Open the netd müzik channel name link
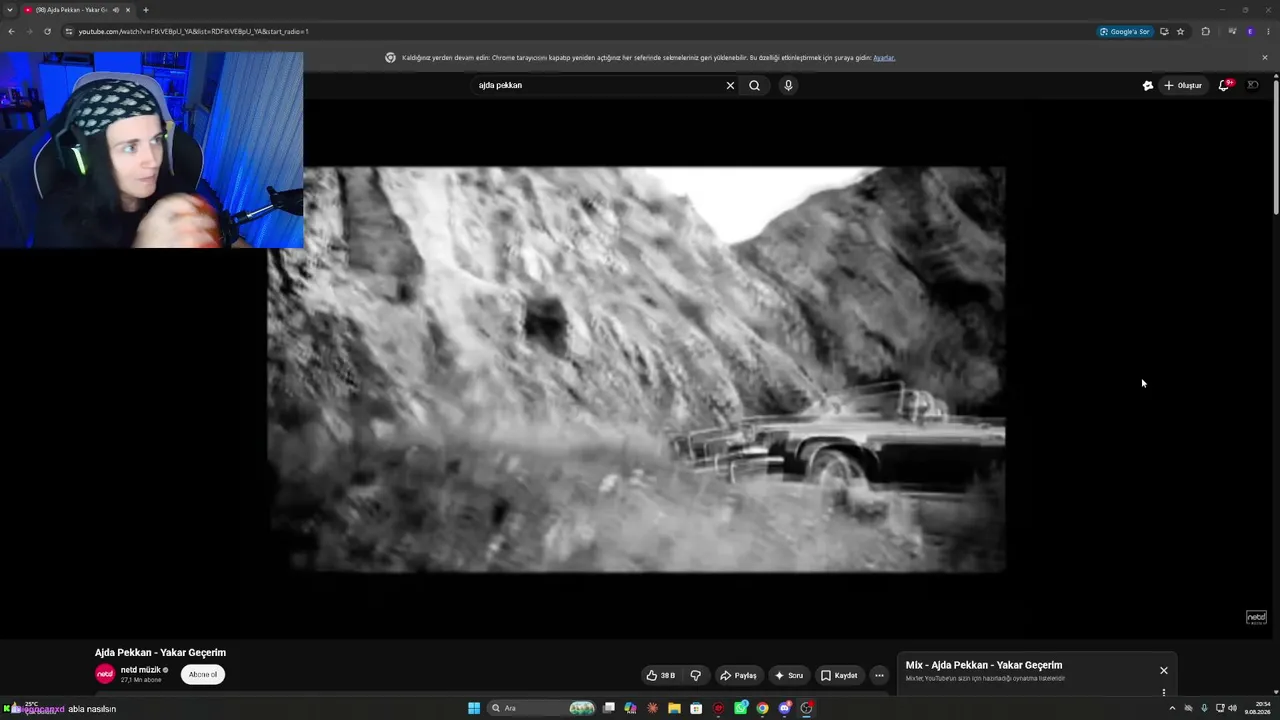Screen dimensions: 1280x720 click(140, 670)
